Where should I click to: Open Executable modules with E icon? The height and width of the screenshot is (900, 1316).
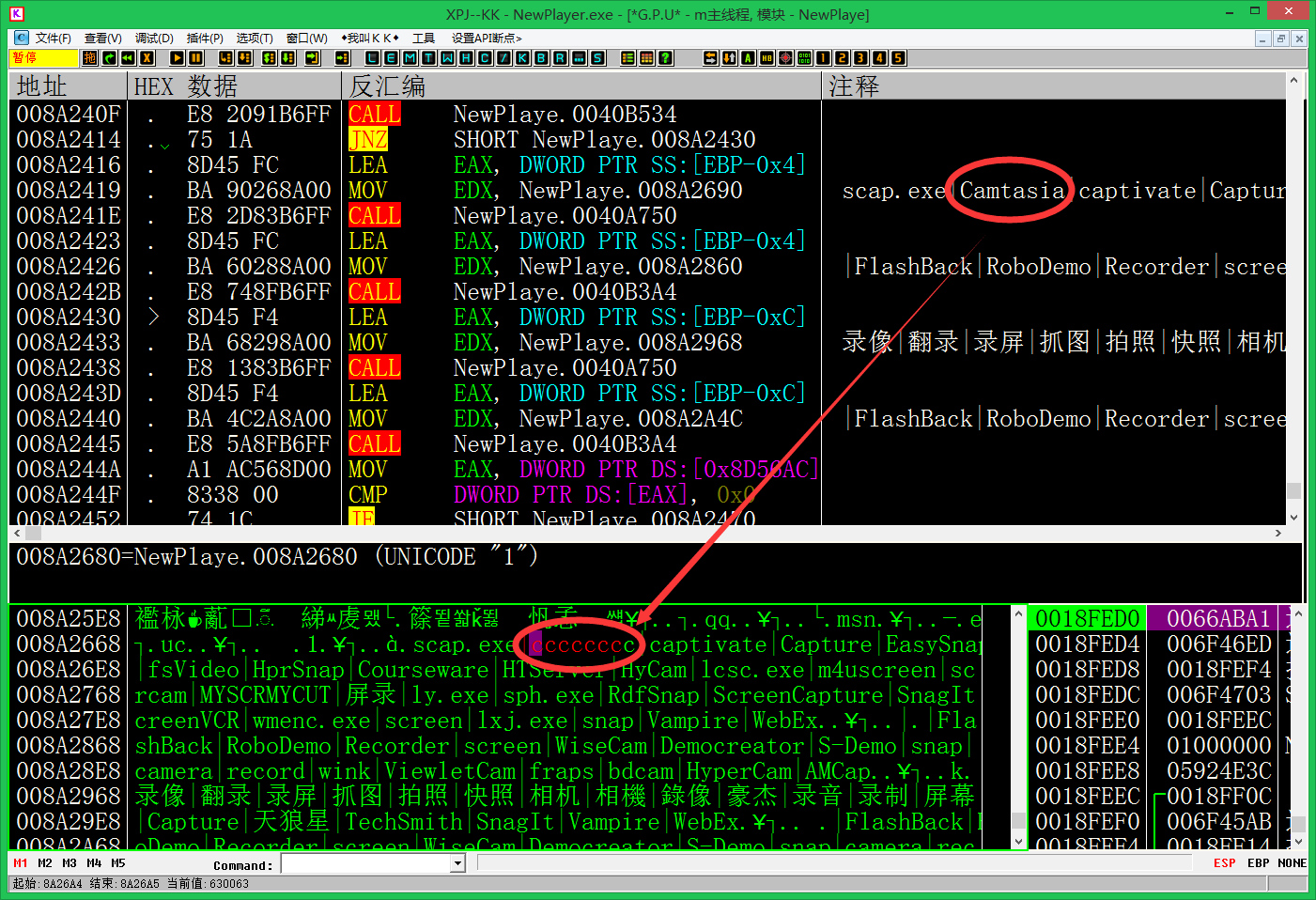pos(392,58)
